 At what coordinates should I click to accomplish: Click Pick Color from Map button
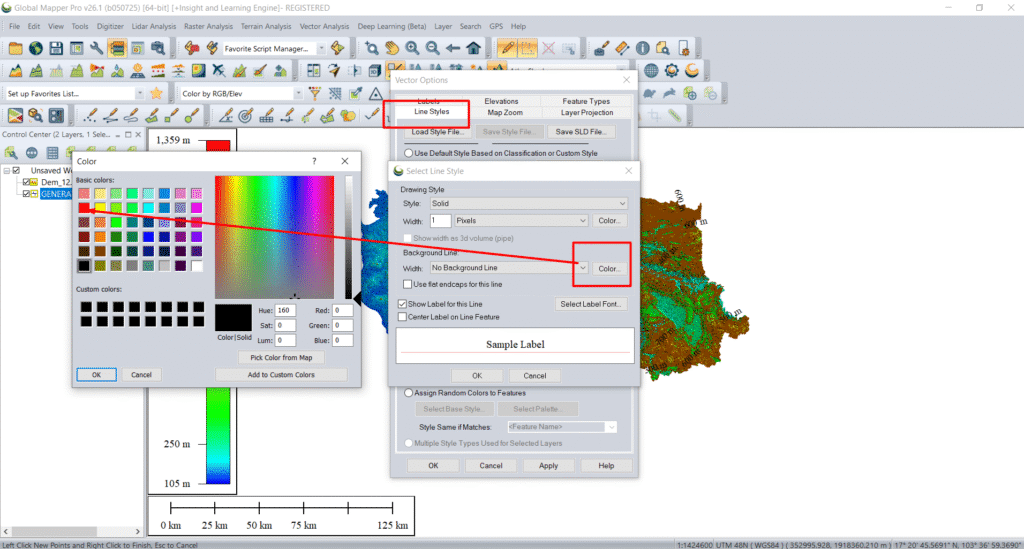click(281, 358)
